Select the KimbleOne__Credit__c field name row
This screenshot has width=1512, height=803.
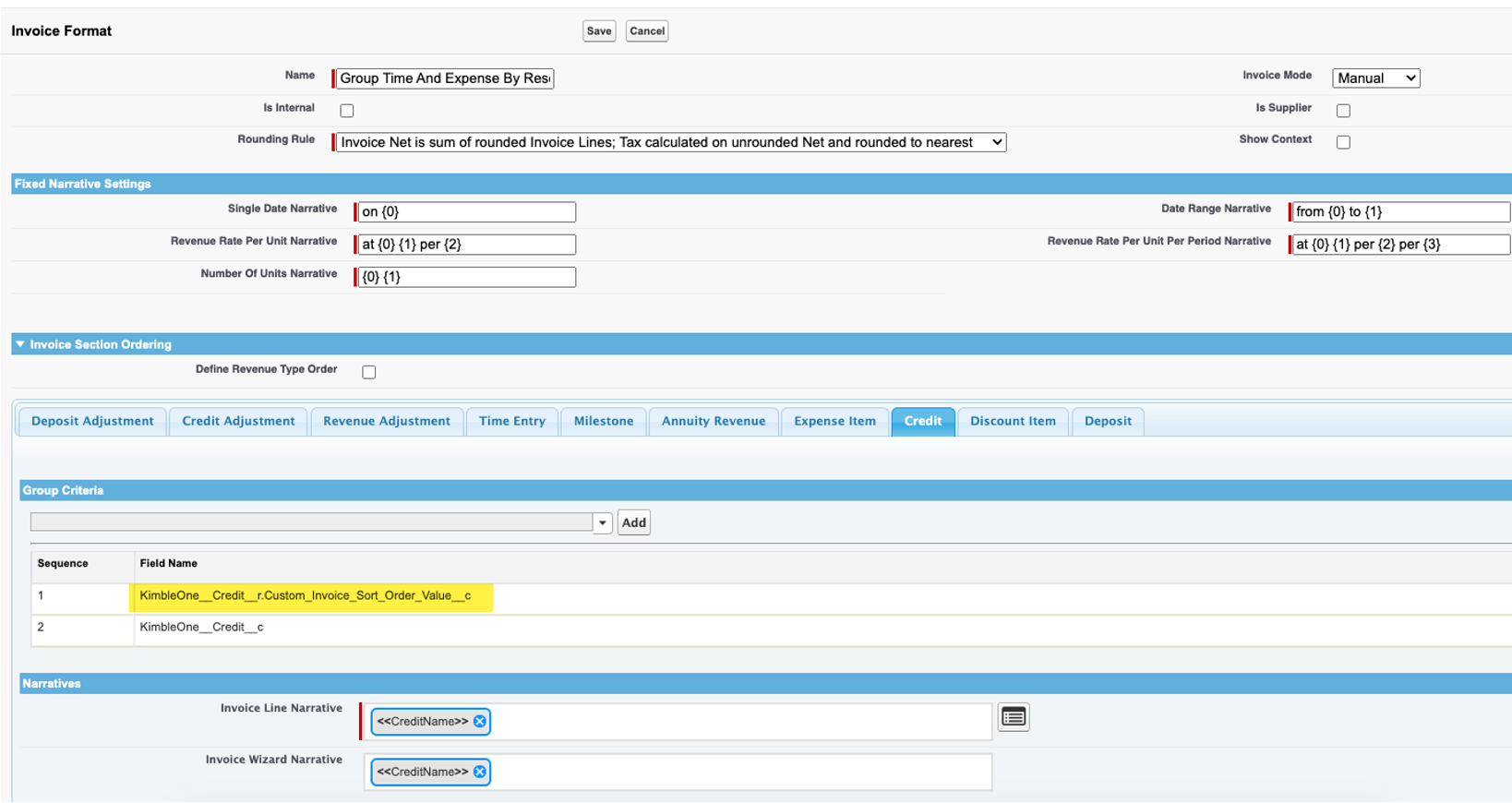(772, 629)
